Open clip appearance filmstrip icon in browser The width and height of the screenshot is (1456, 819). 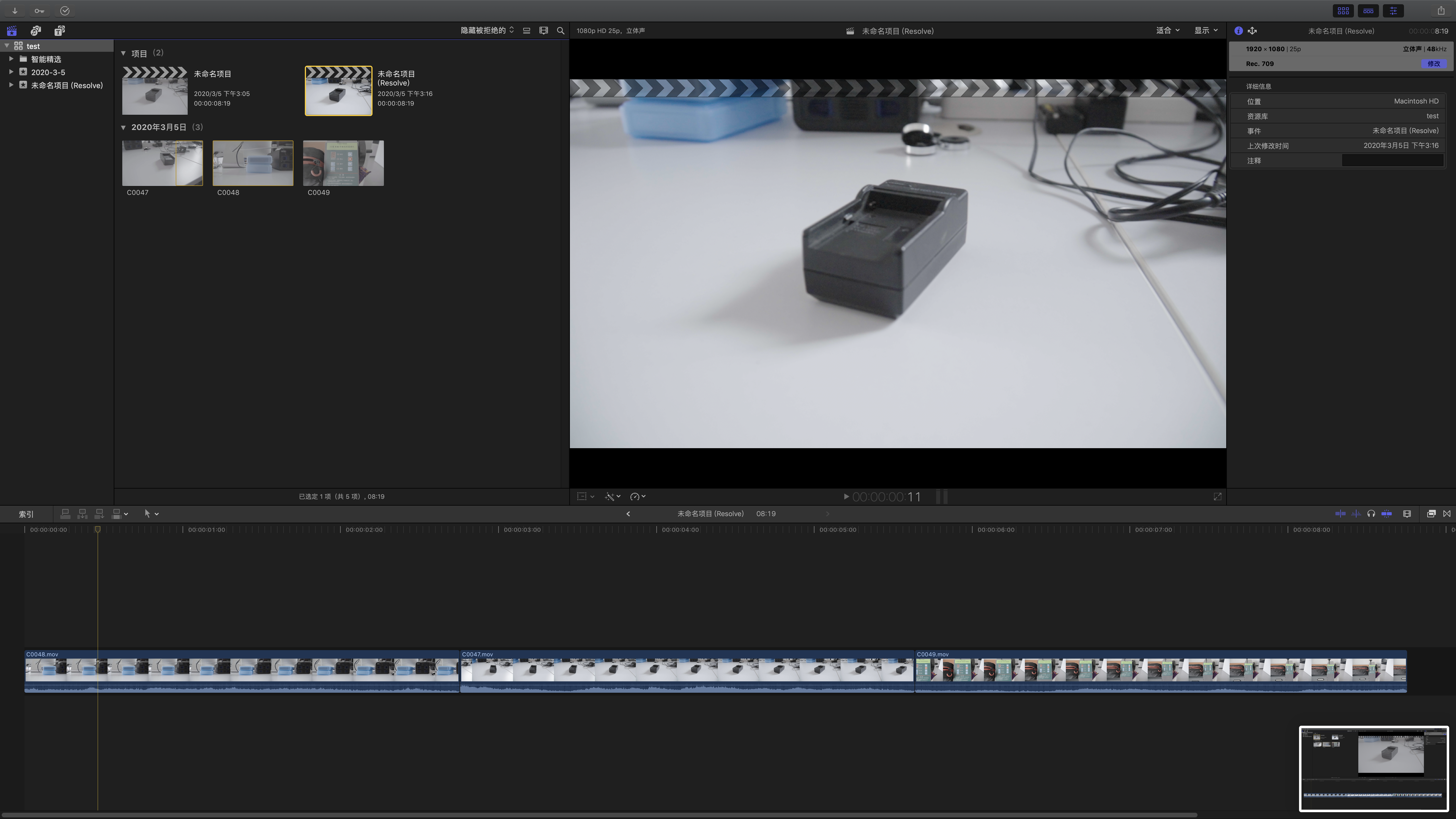[544, 30]
